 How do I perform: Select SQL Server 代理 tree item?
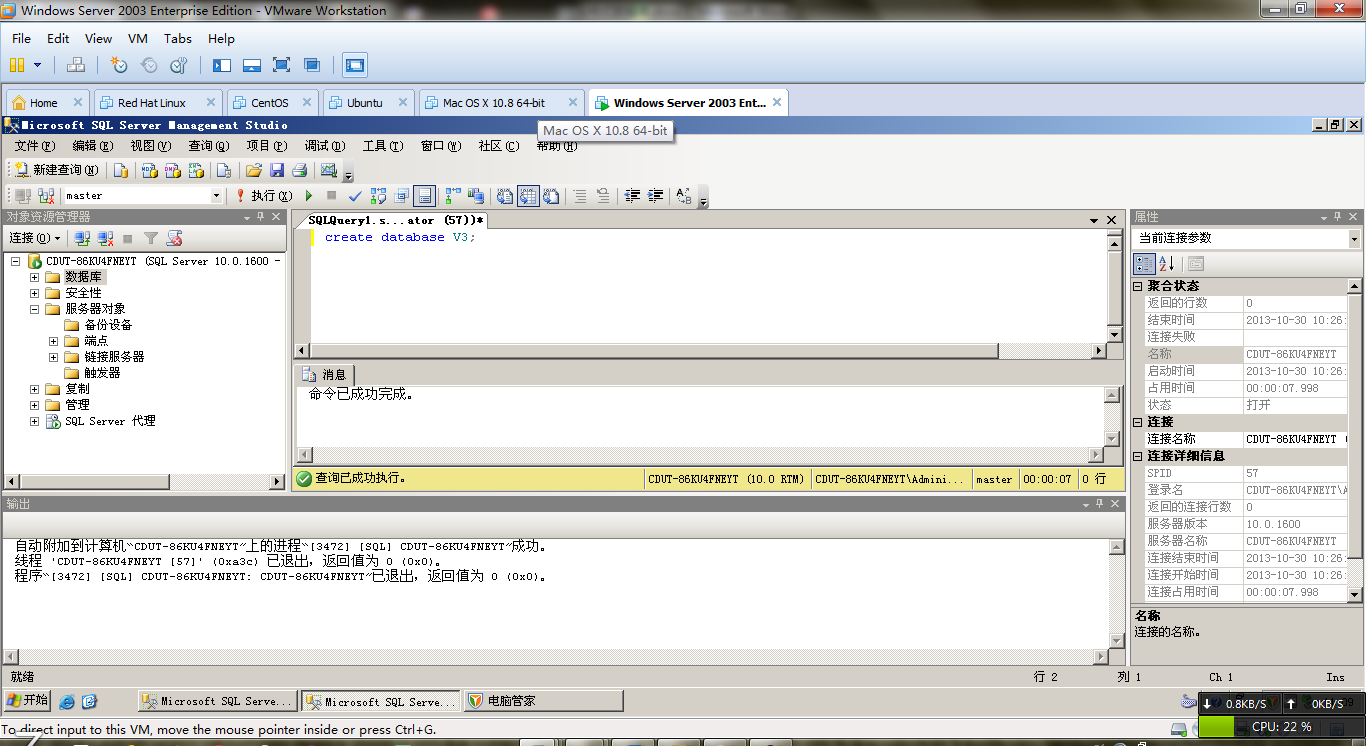coord(110,421)
